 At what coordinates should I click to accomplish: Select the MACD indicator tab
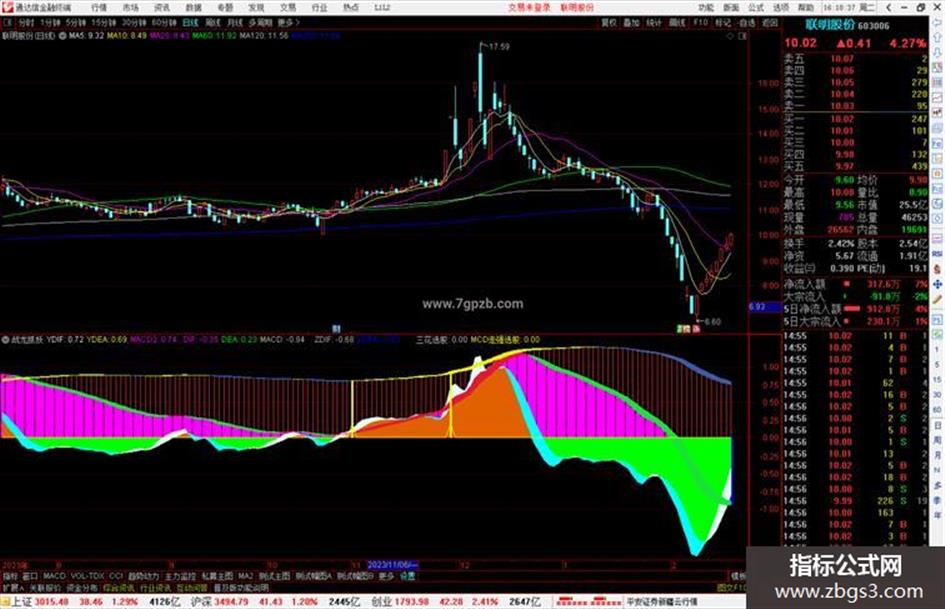tap(54, 576)
